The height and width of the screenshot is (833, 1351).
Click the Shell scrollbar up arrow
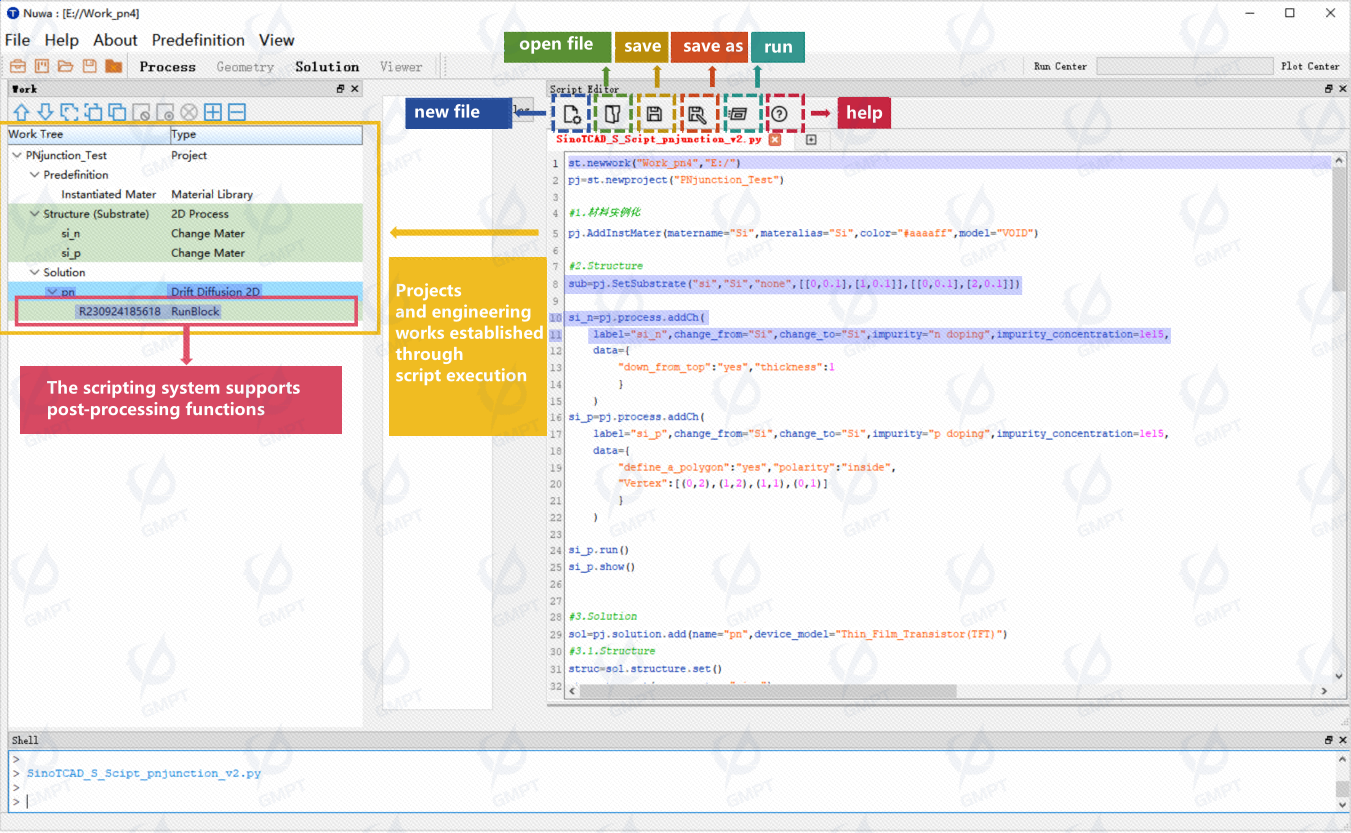(1342, 759)
